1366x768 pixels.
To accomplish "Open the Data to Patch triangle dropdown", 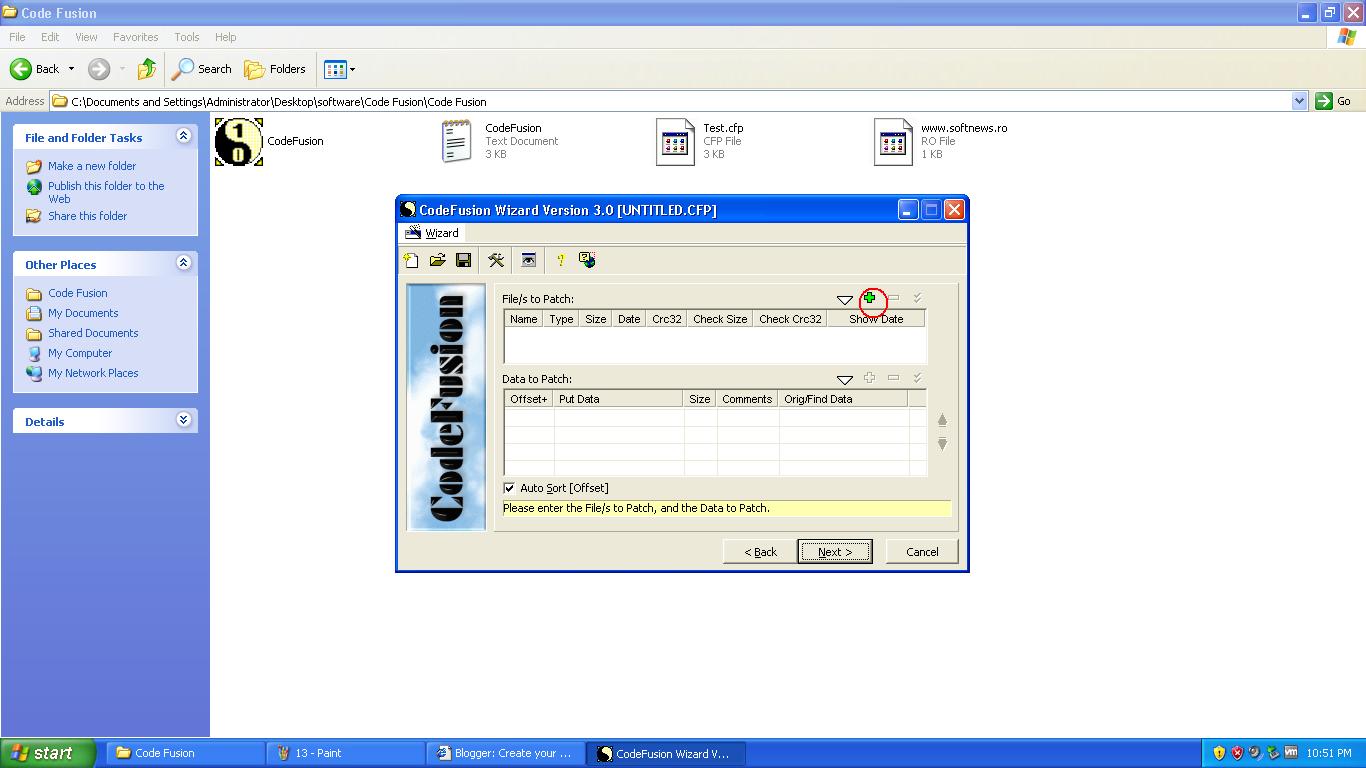I will [844, 380].
